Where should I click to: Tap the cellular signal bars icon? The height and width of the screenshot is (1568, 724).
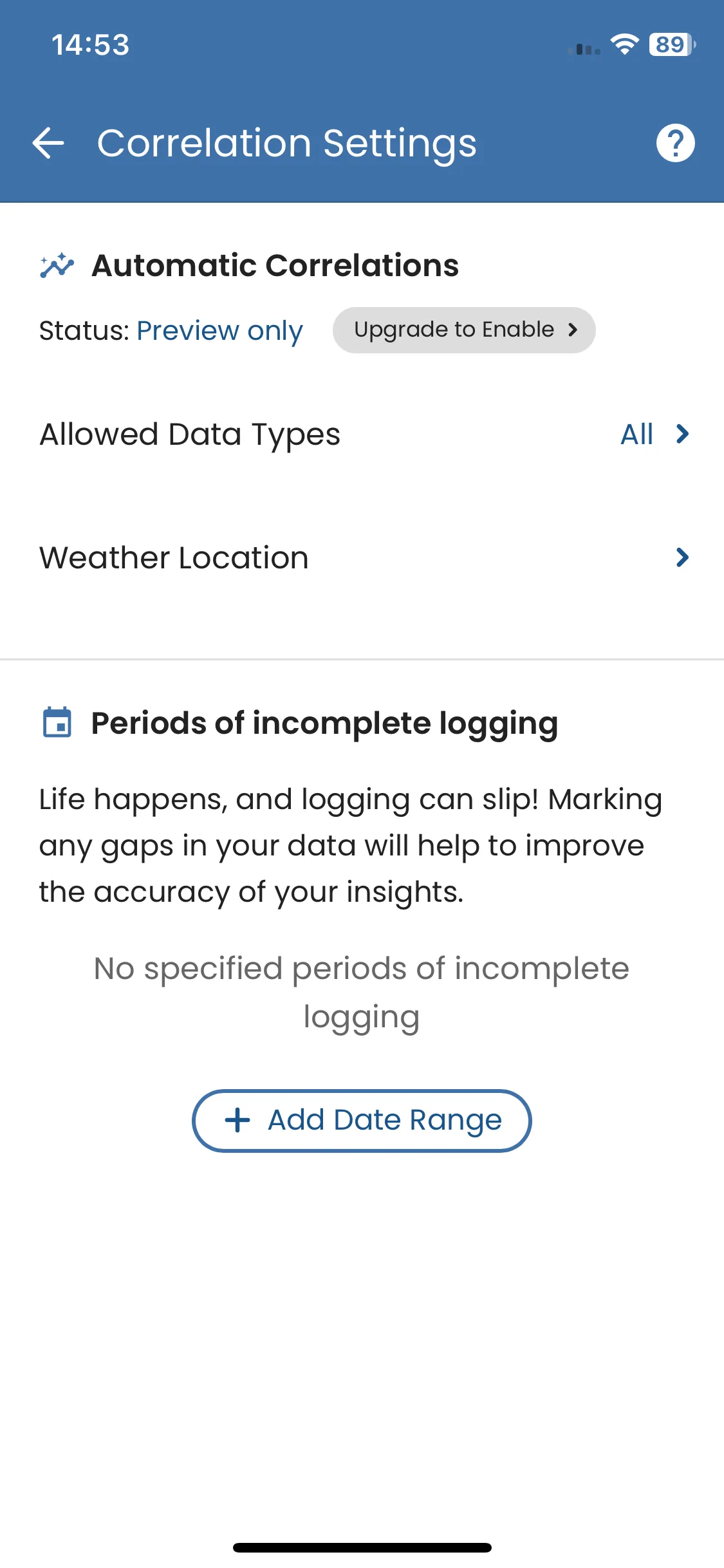585,49
